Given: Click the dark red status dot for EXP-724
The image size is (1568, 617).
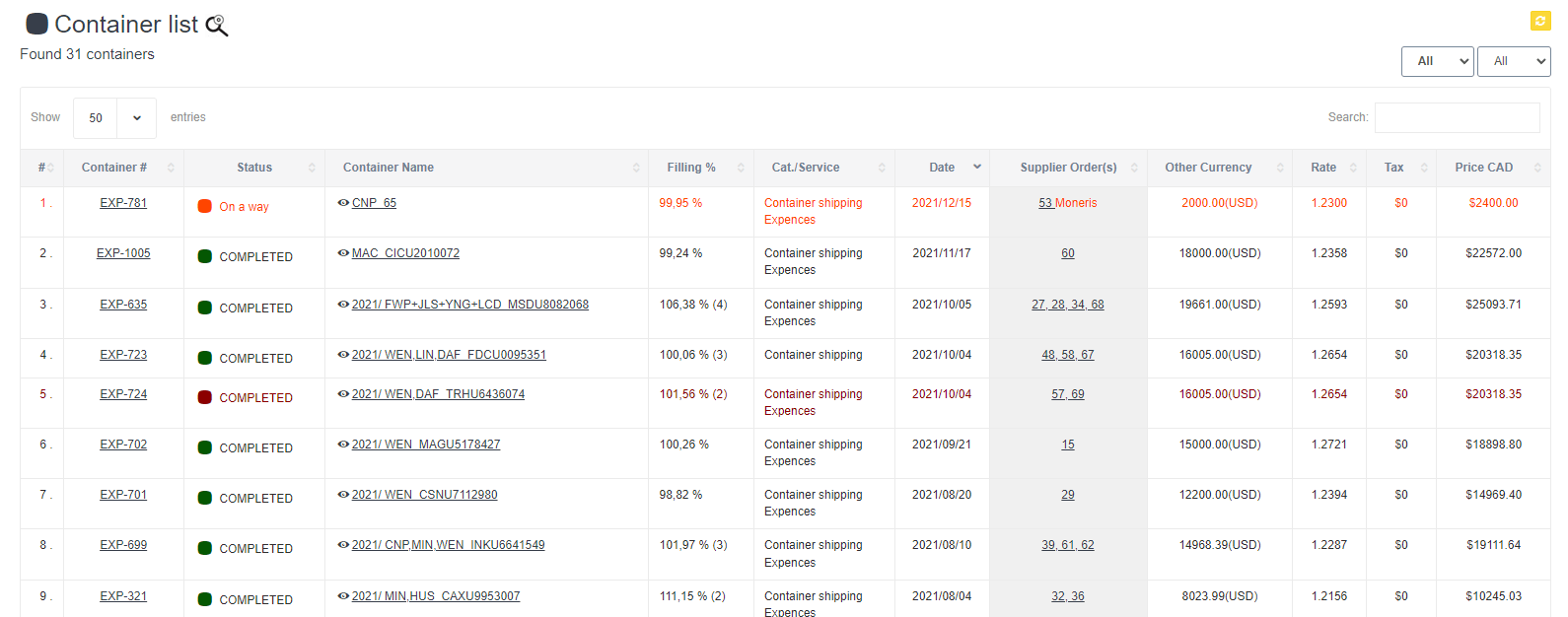Looking at the screenshot, I should click(x=205, y=397).
